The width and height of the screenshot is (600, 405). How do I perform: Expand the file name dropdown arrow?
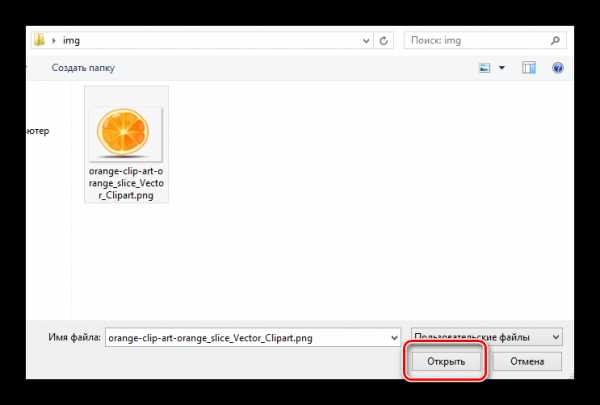(394, 338)
